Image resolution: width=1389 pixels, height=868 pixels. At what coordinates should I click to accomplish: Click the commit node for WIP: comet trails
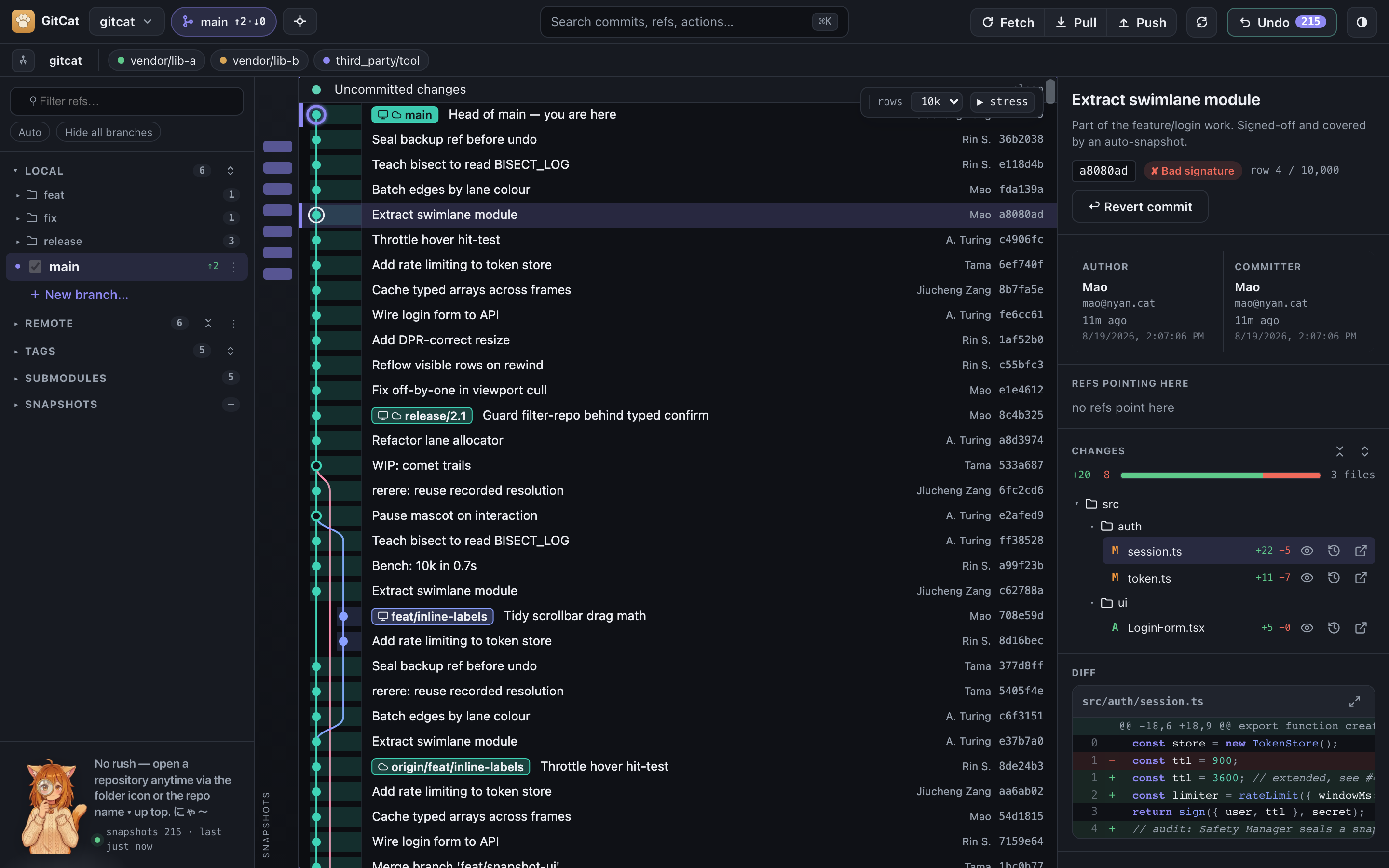tap(316, 465)
